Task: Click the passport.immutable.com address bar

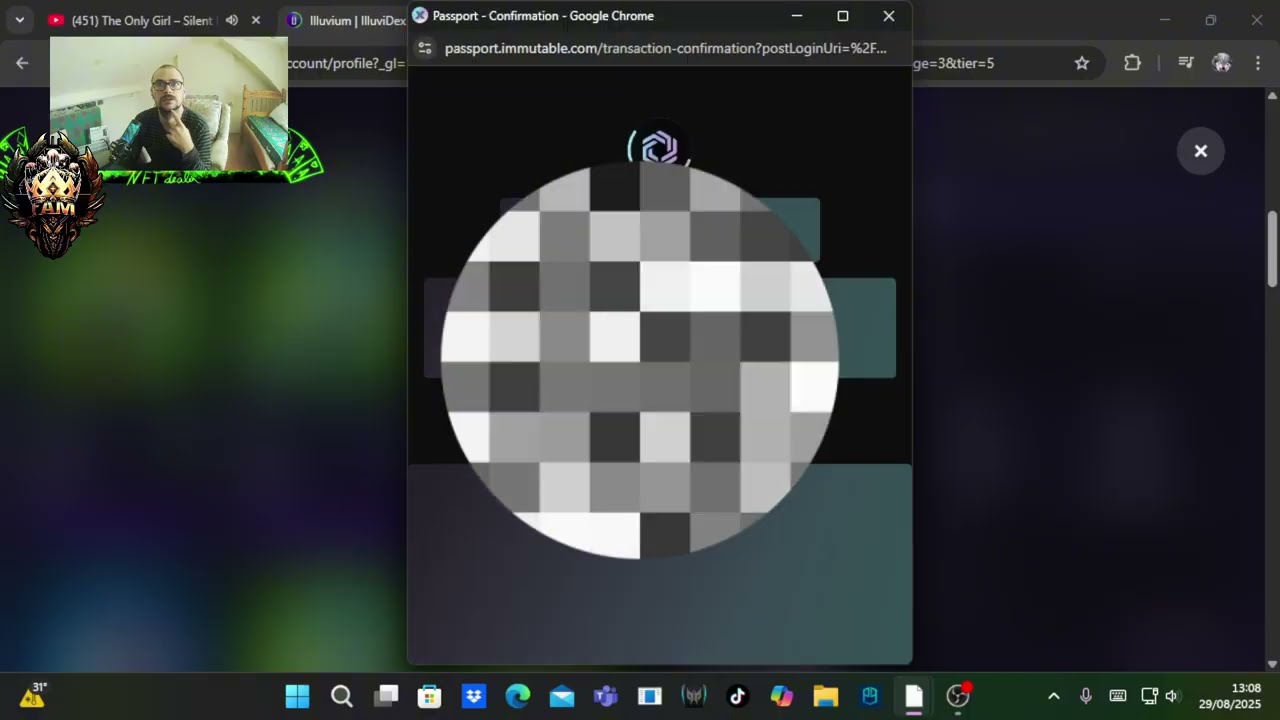Action: 665,48
